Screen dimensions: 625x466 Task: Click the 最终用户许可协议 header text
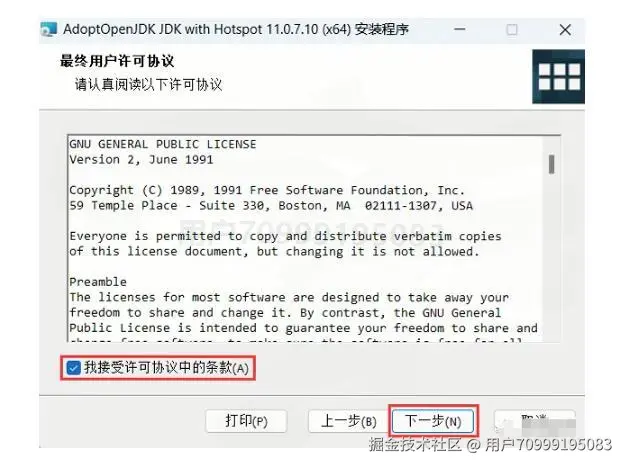coord(117,61)
